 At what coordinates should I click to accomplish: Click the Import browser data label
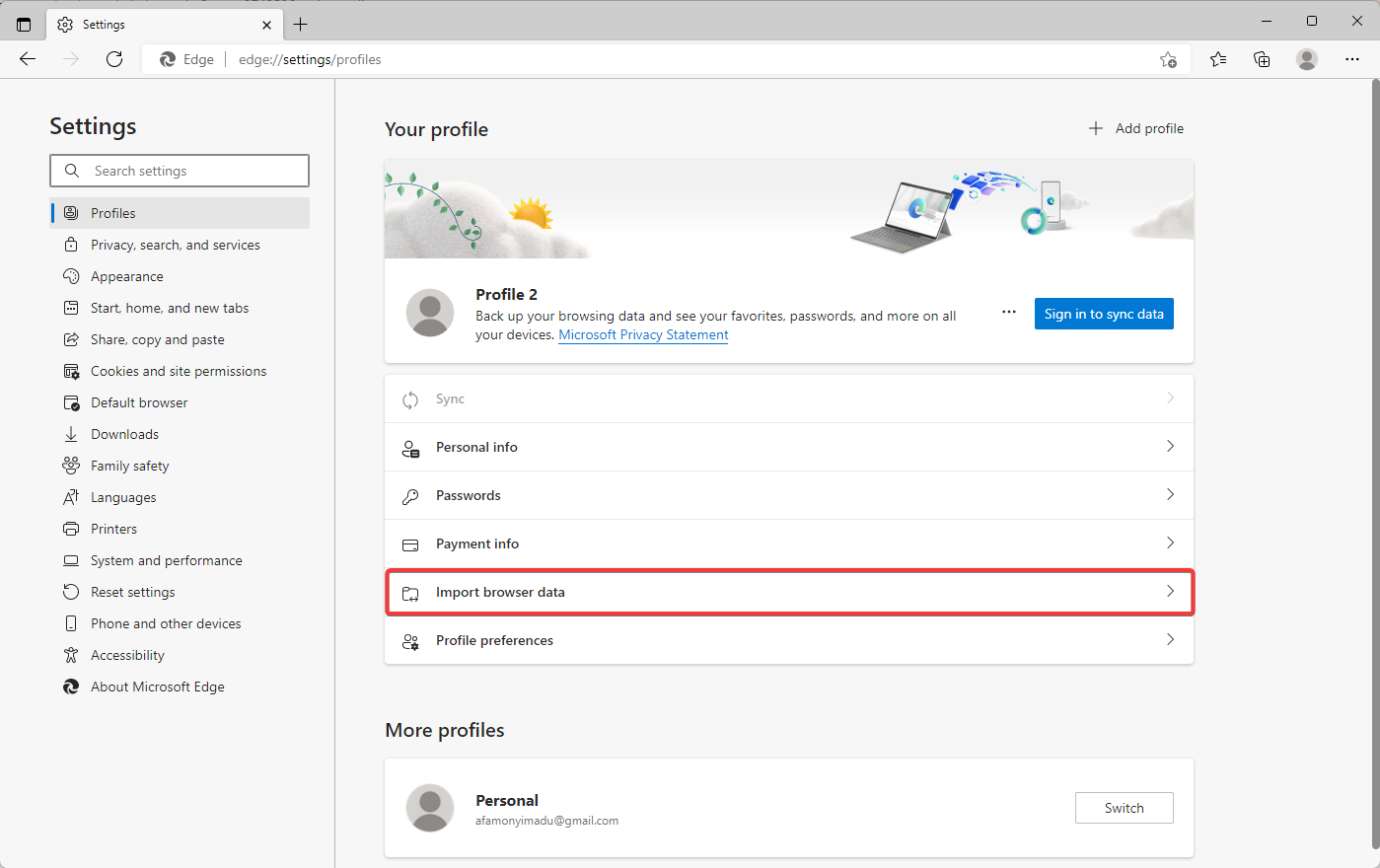tap(500, 593)
